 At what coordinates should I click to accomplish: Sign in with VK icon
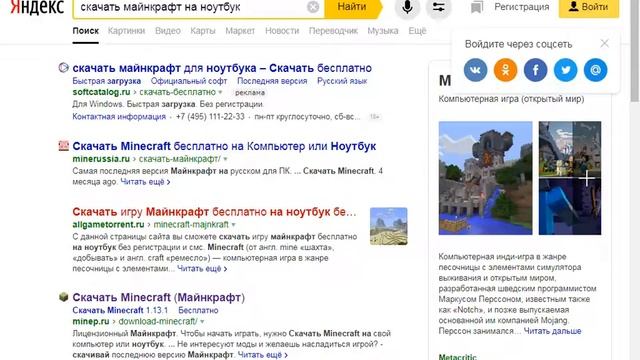tap(476, 70)
